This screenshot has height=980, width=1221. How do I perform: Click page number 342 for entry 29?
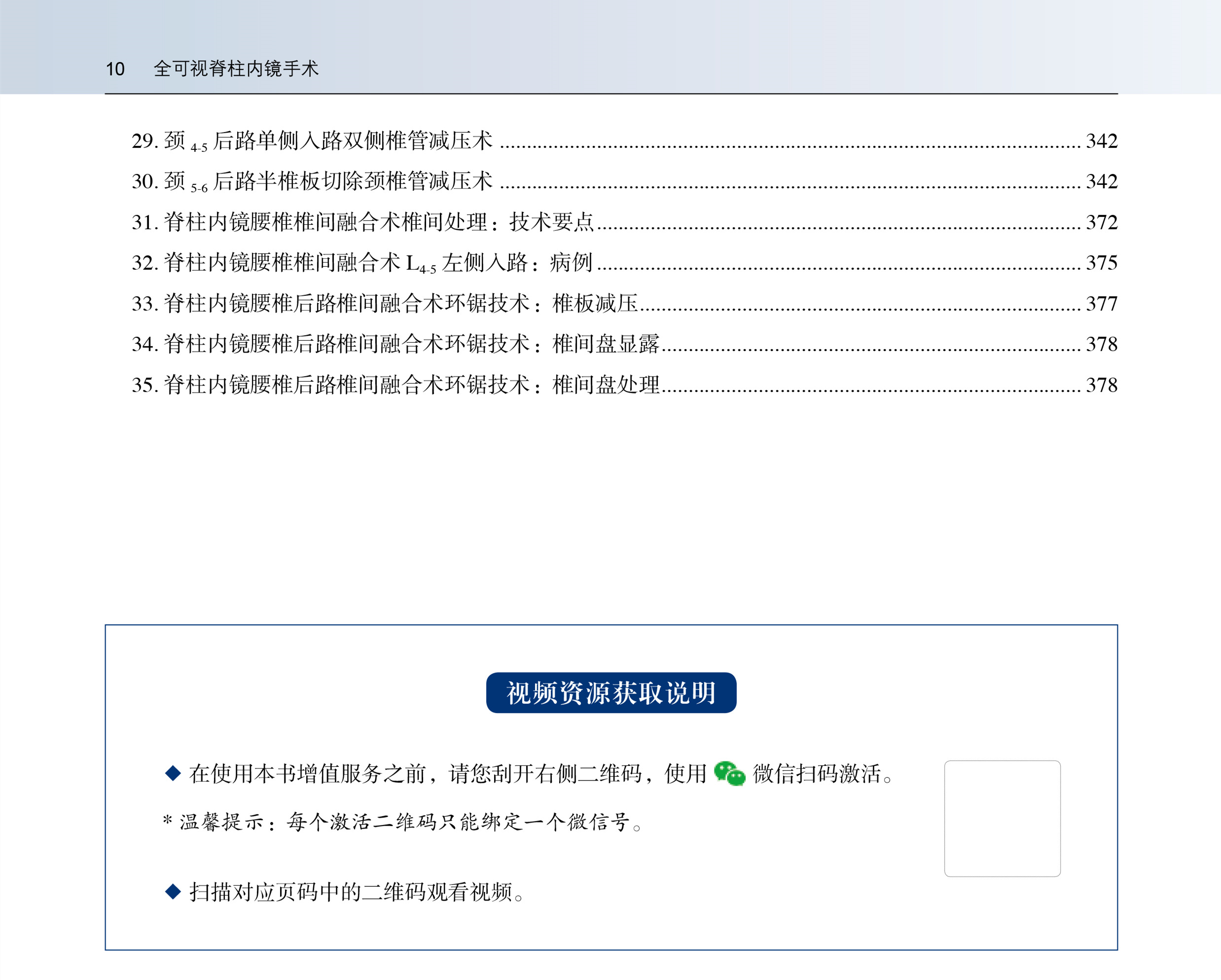click(x=1101, y=141)
